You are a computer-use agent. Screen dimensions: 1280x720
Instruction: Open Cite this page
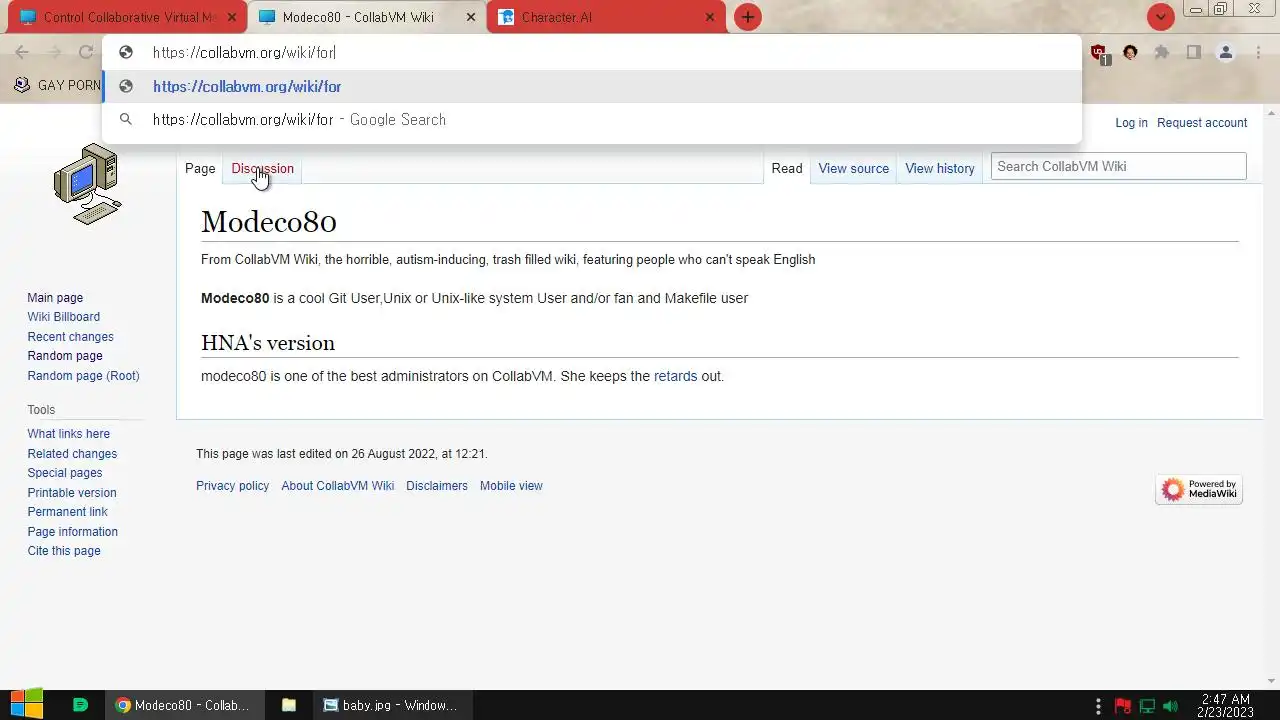tap(64, 551)
